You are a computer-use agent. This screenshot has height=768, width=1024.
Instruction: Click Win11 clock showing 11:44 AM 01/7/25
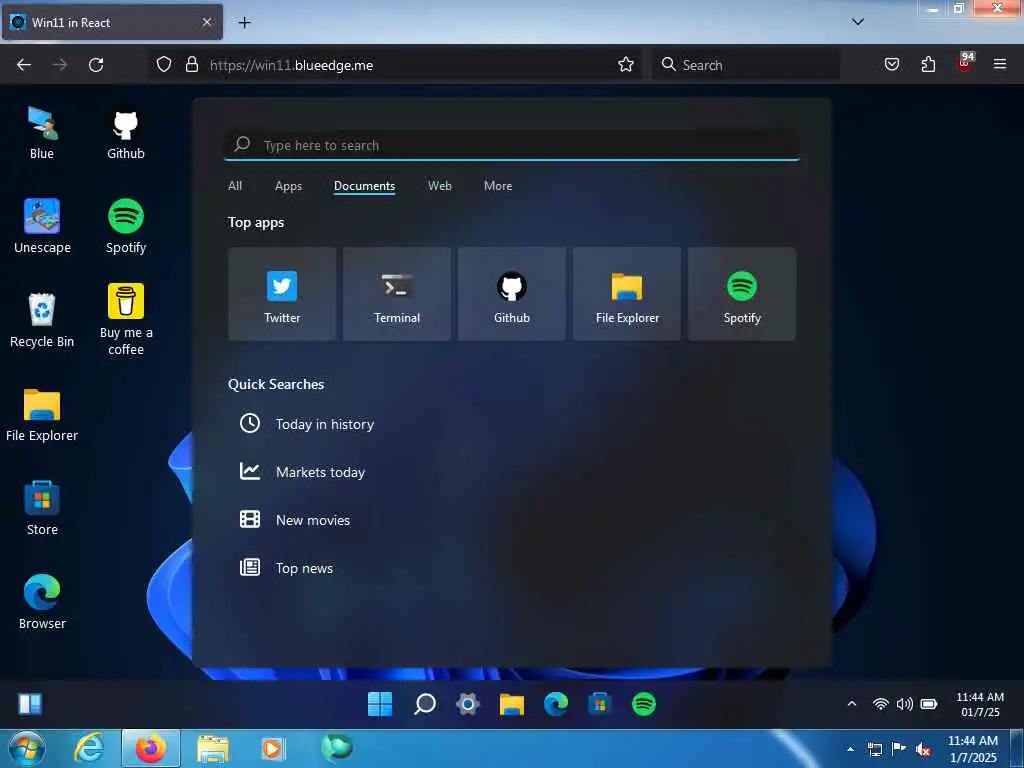980,705
